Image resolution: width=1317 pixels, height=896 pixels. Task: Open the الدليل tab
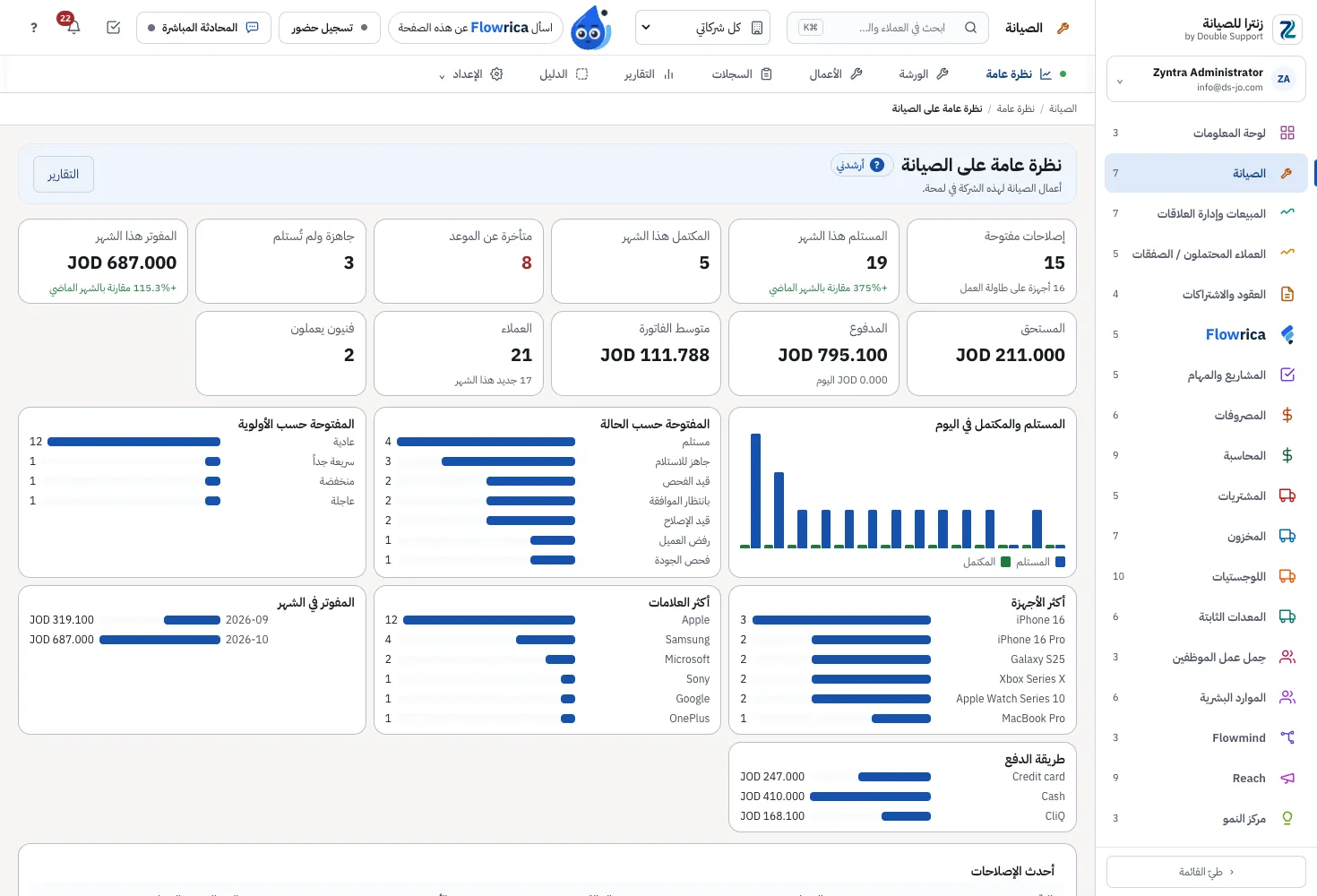(563, 74)
